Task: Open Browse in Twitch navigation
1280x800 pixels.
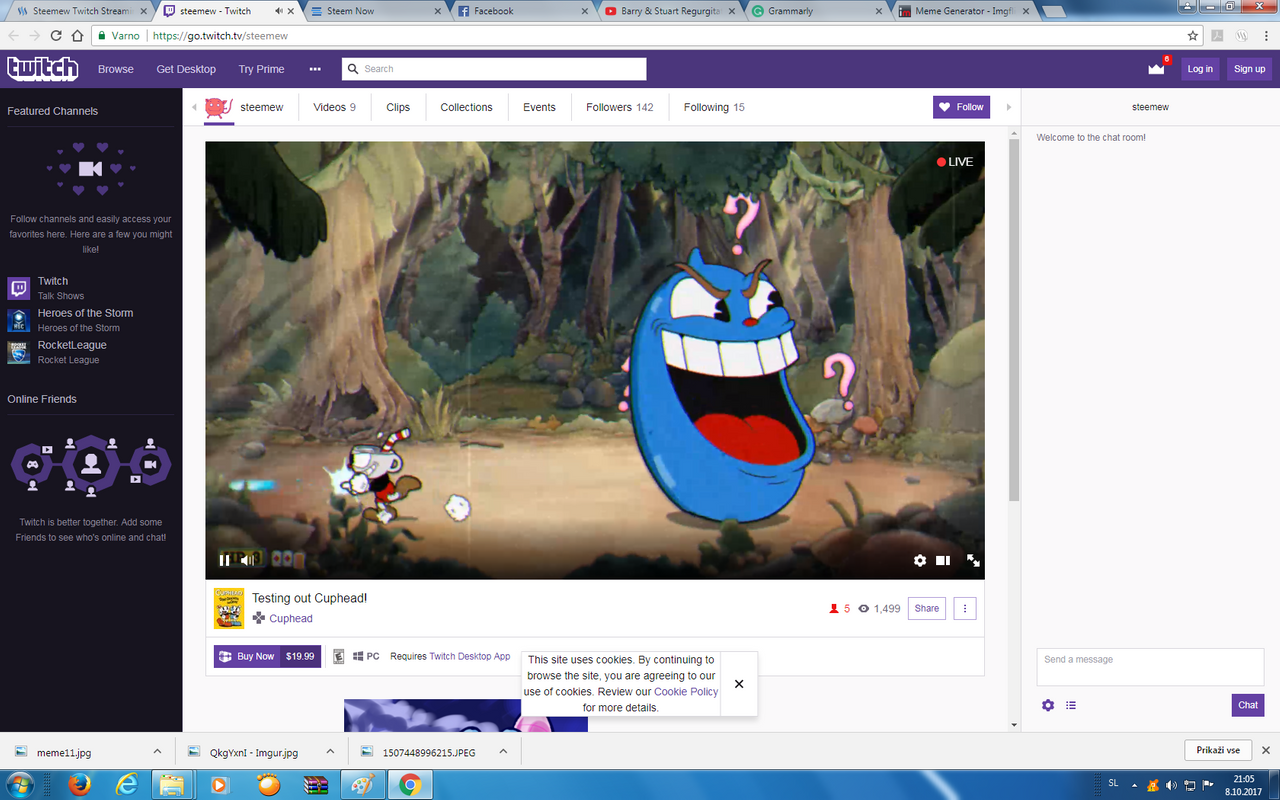Action: [x=116, y=69]
